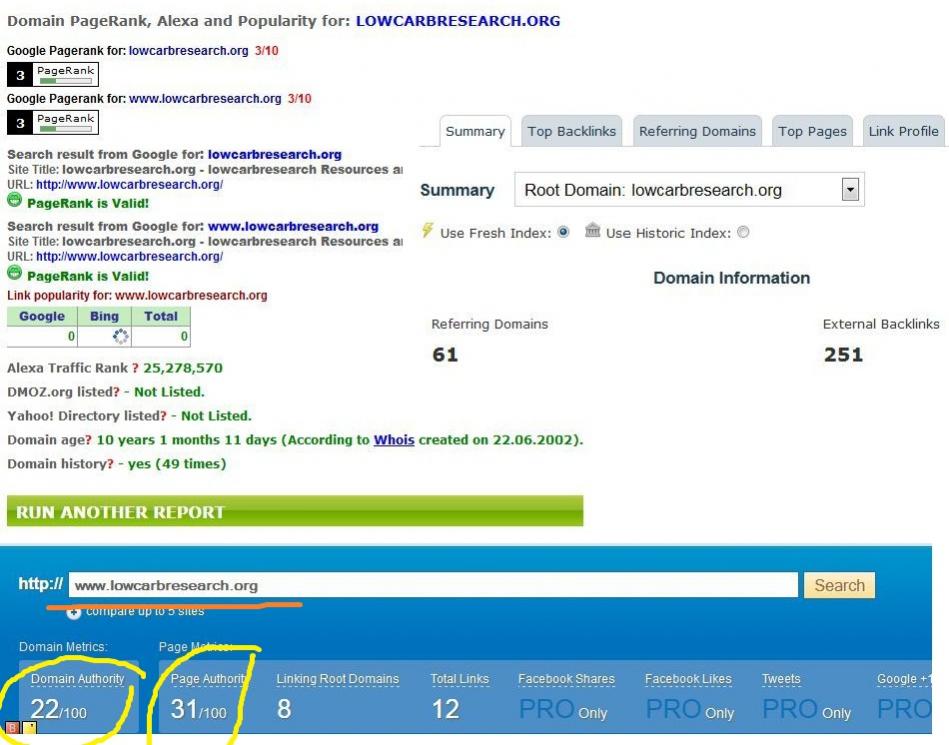Open the Root Domain dropdown arrow
The image size is (949, 745).
(x=850, y=189)
